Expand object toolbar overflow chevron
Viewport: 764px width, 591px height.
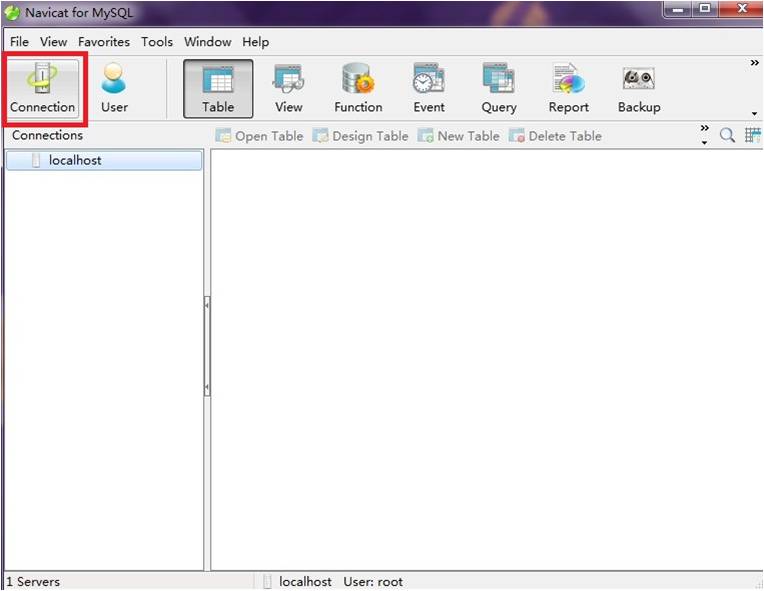(x=704, y=129)
